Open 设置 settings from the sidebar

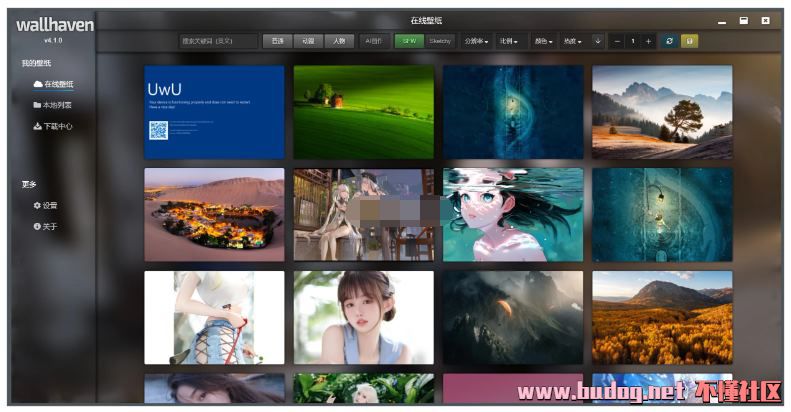(45, 206)
